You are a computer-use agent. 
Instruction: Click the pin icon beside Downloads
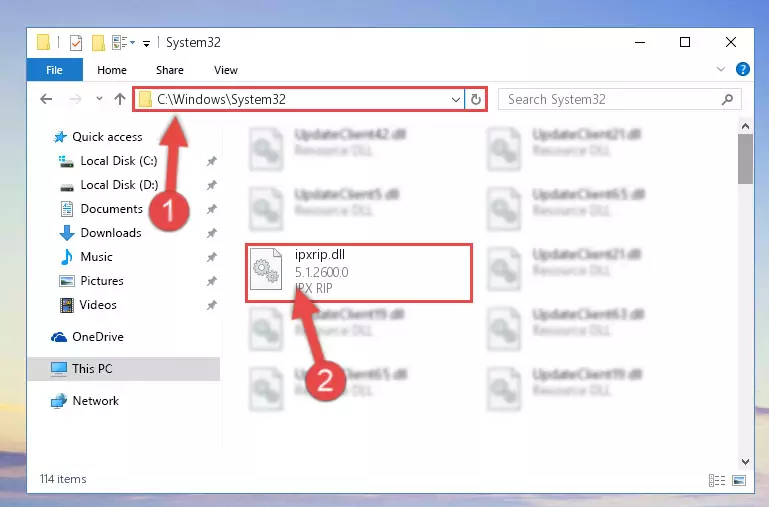pyautogui.click(x=211, y=233)
